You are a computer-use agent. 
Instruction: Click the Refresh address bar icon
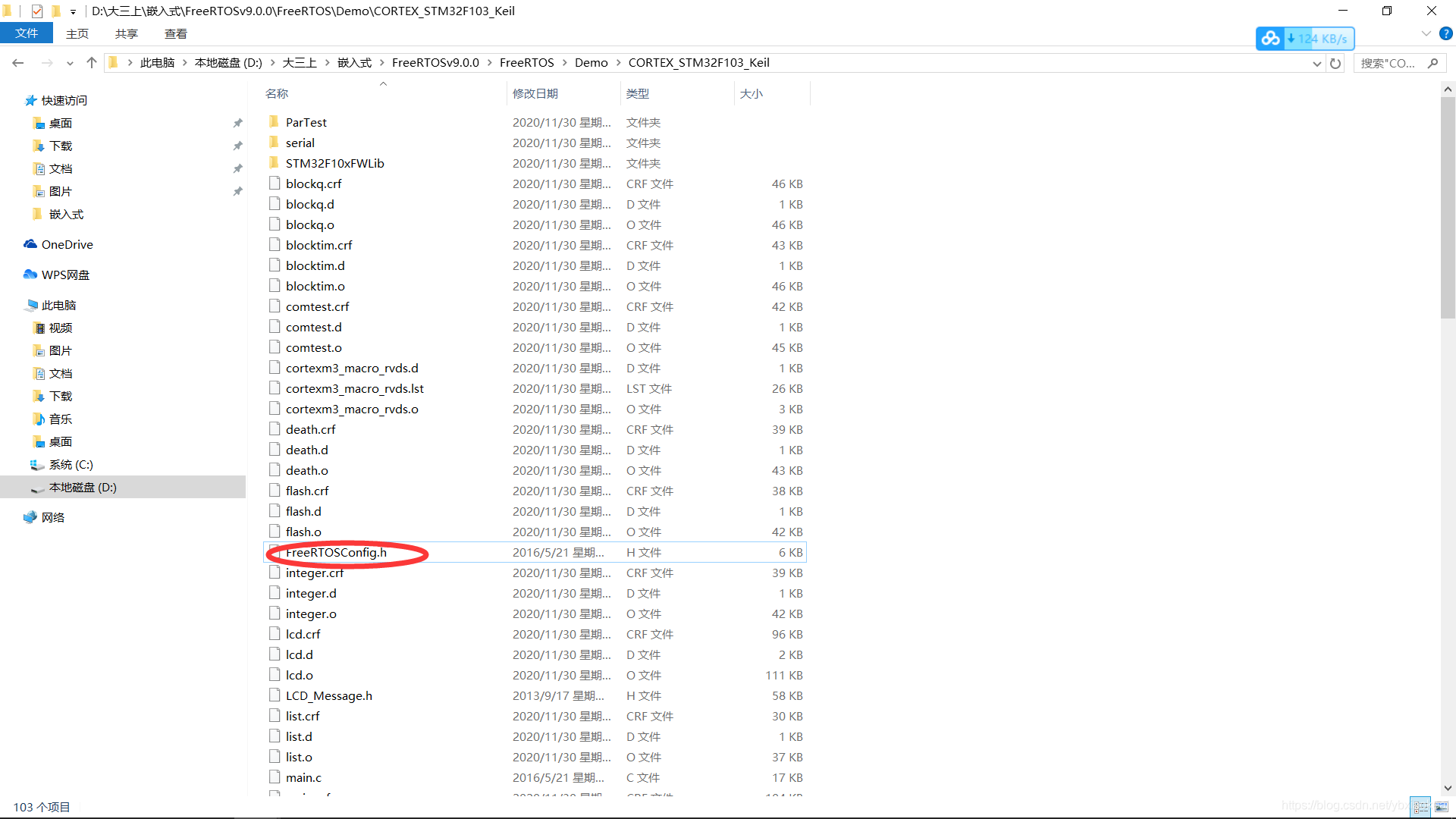tap(1335, 64)
